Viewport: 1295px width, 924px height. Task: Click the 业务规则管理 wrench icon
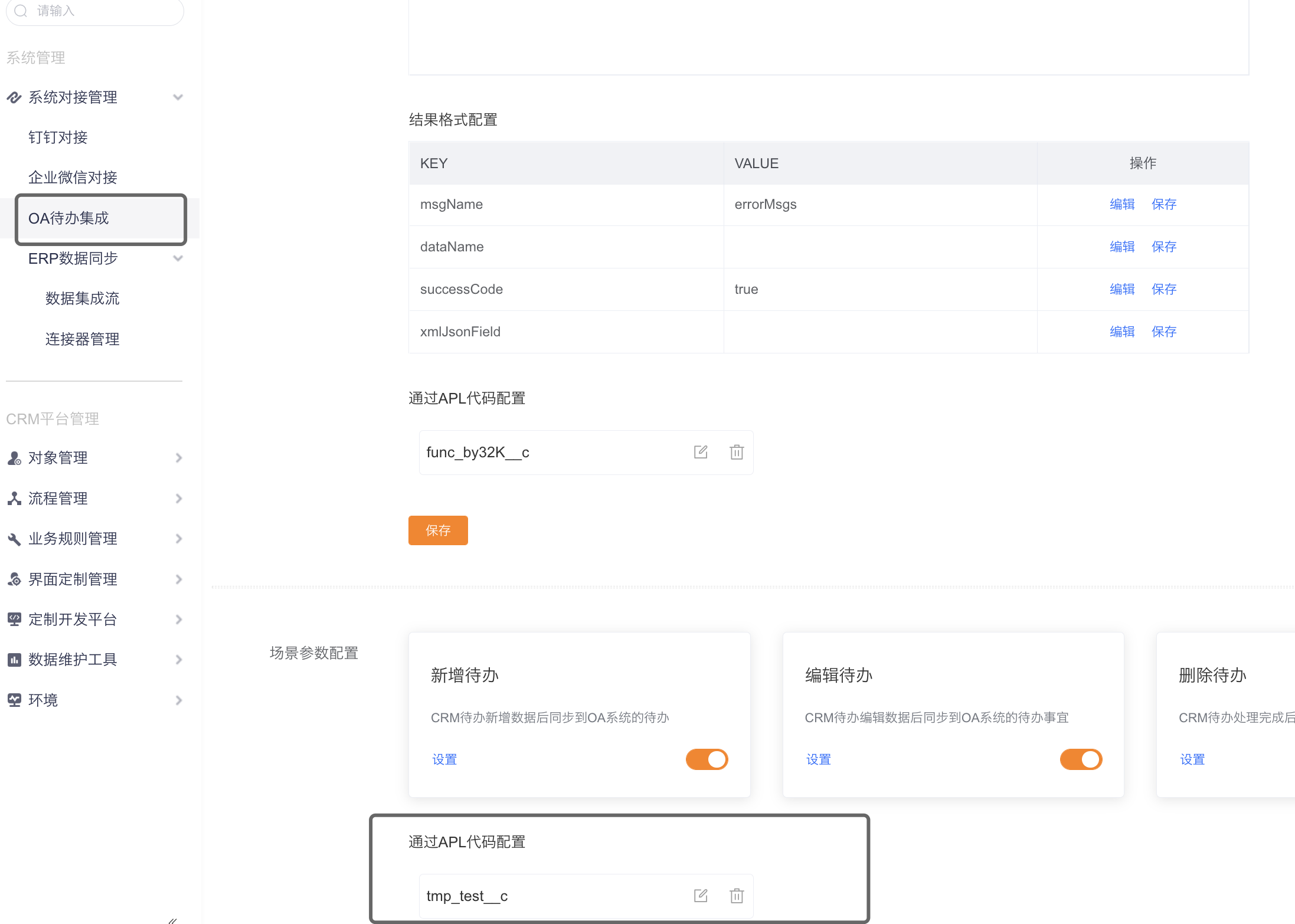tap(14, 539)
